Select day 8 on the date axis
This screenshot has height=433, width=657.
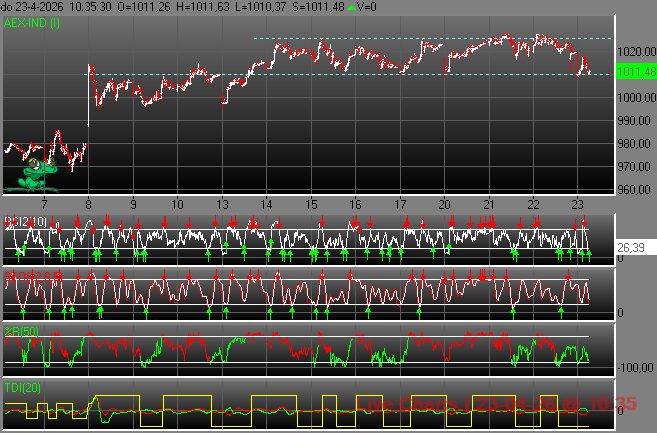pos(89,203)
